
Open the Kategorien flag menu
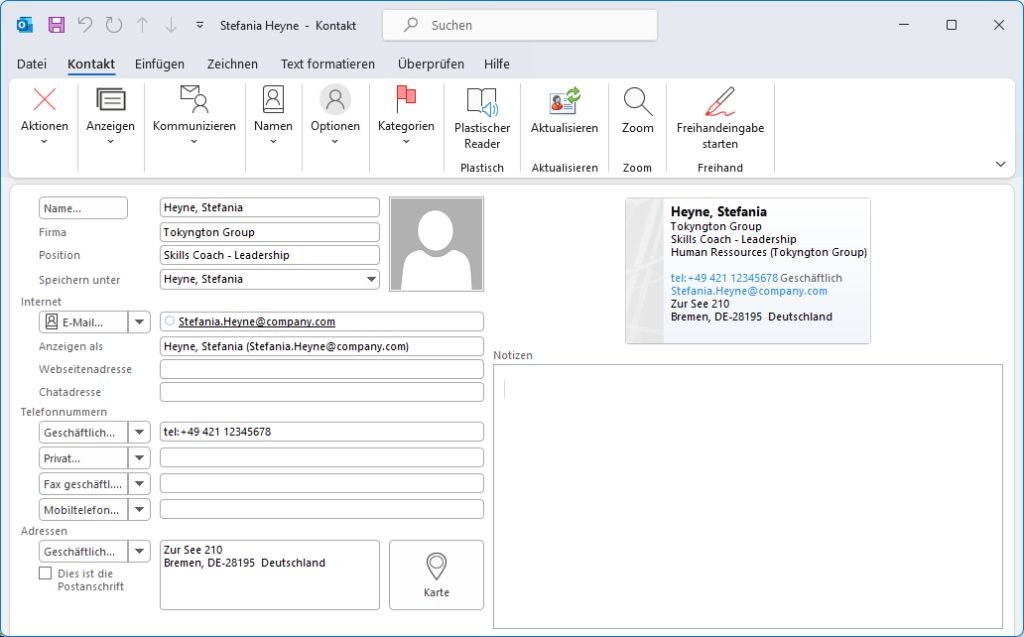point(406,116)
